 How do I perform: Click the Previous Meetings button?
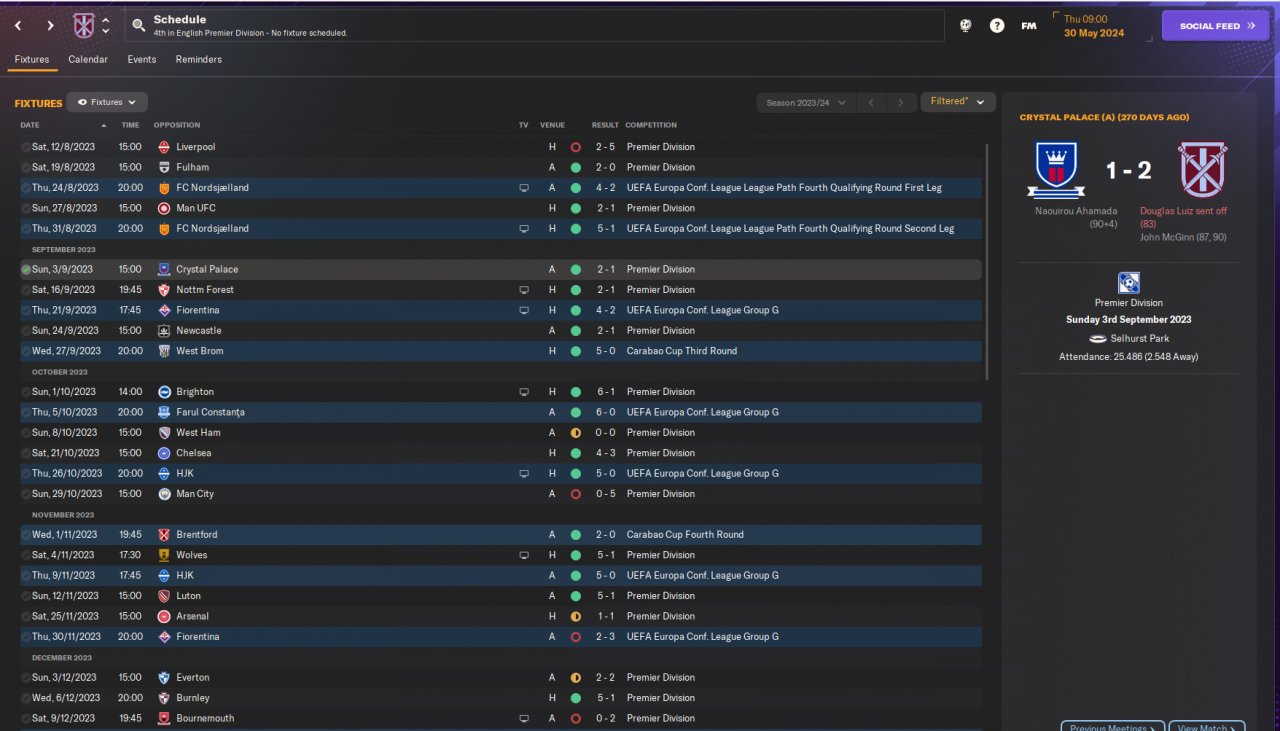pos(1113,726)
